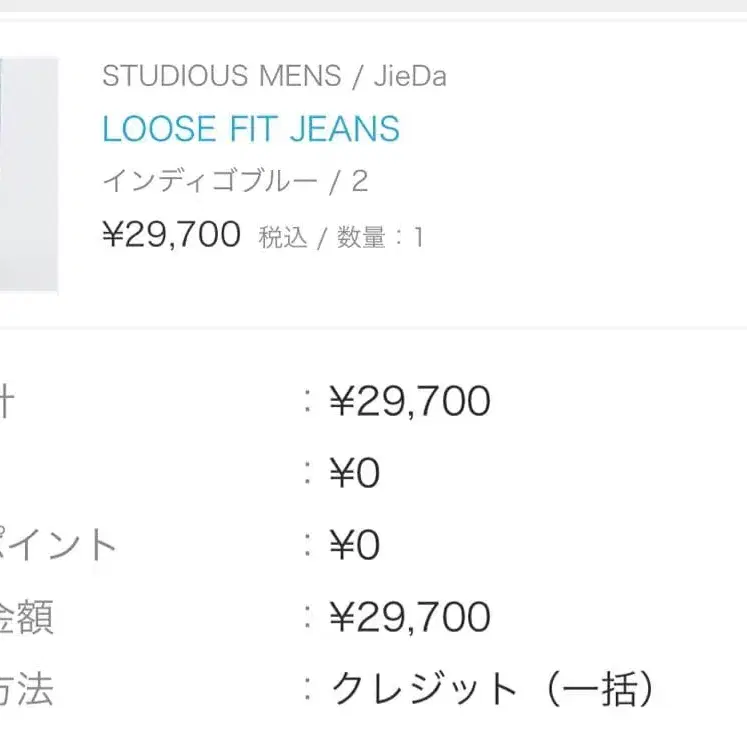The image size is (747, 747).
Task: Click the product thumbnail image
Action: [28, 175]
